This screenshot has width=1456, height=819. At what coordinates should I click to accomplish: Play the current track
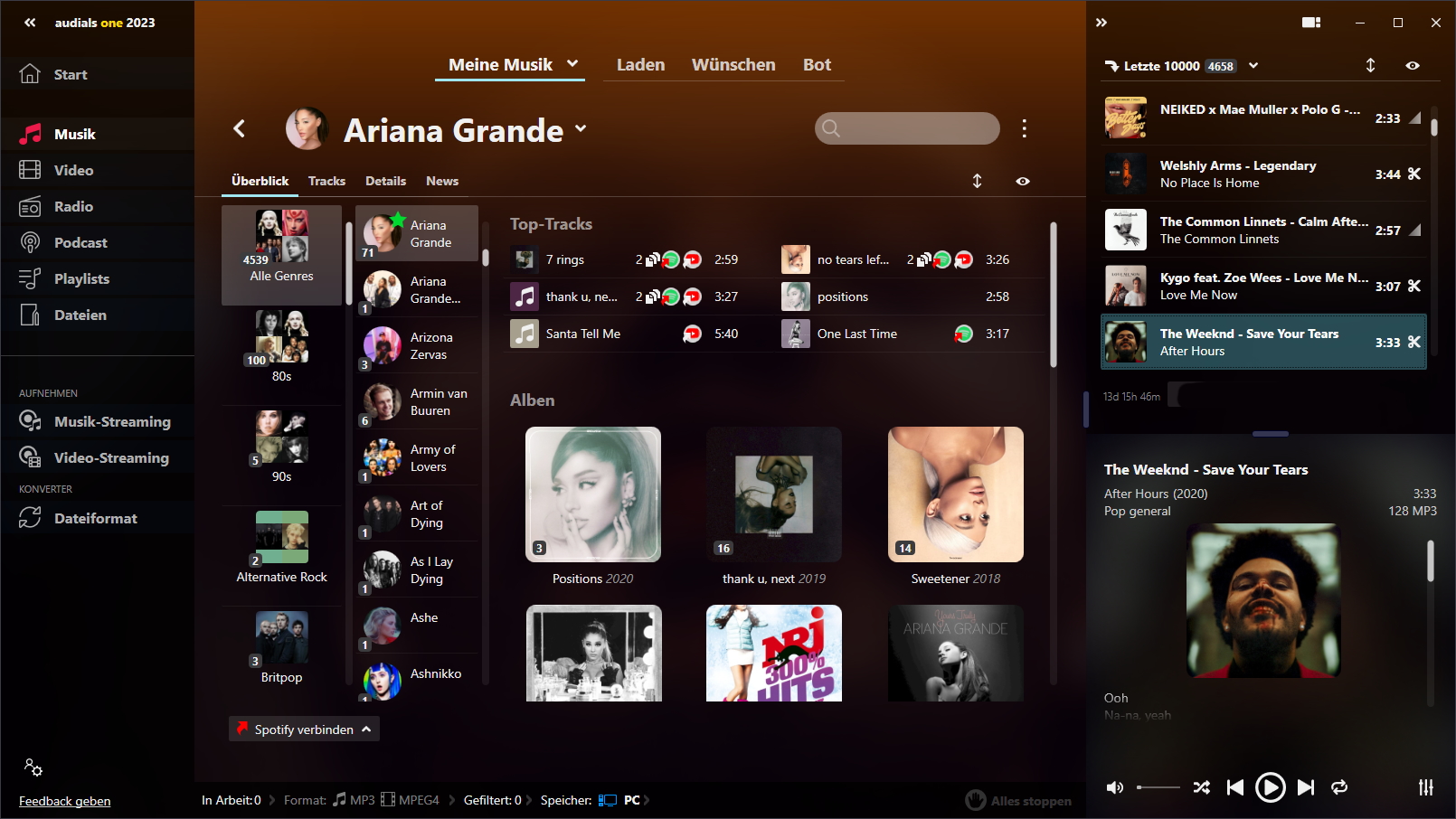point(1270,787)
